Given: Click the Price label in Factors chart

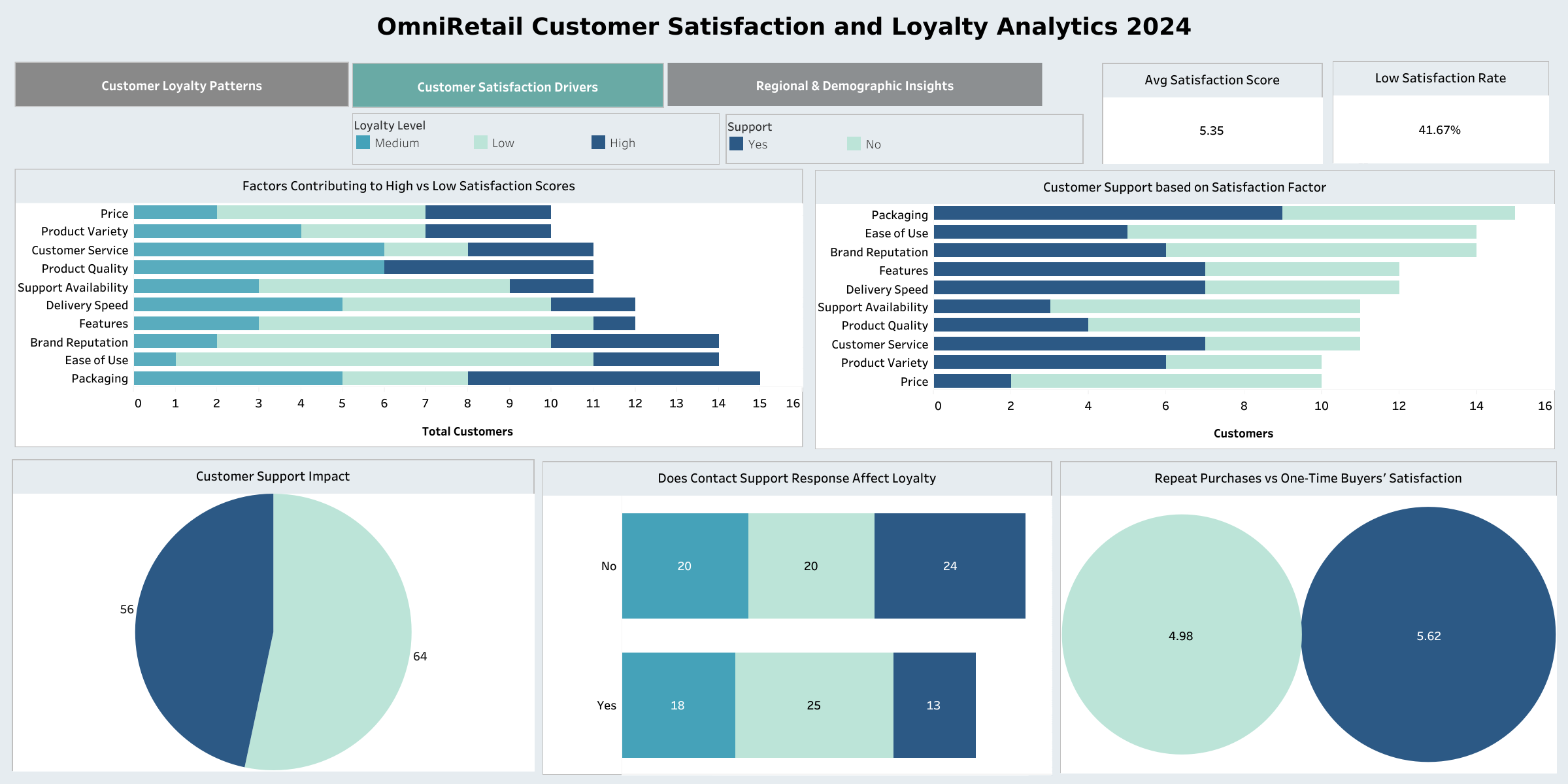Looking at the screenshot, I should click(x=114, y=213).
